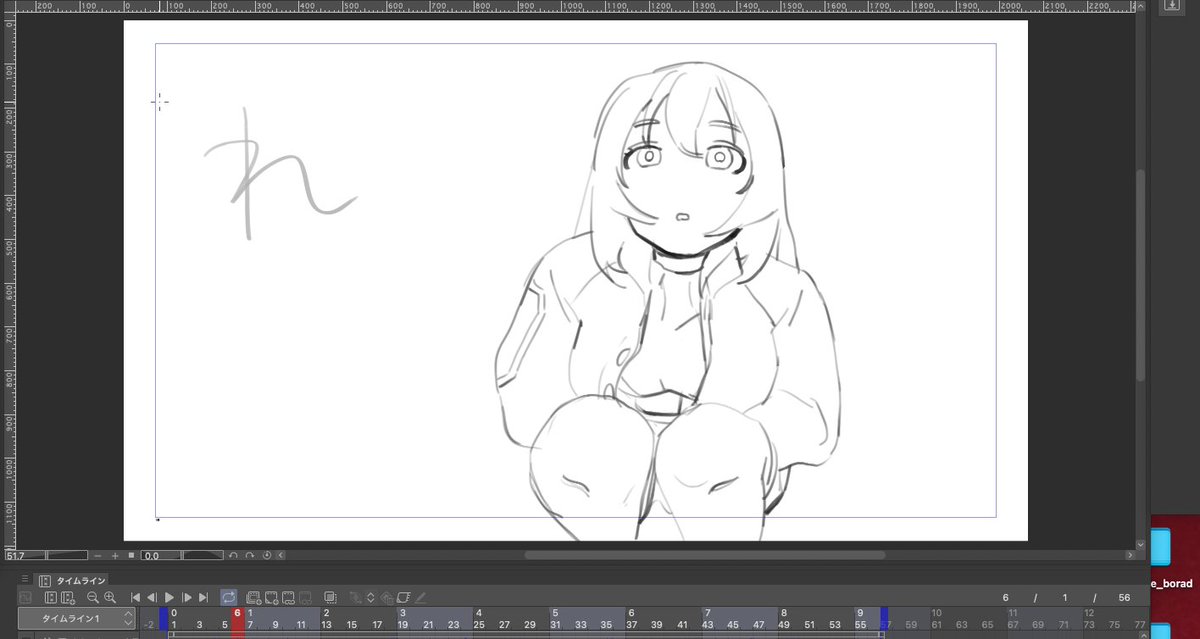Toggle loop playback

[x=228, y=597]
